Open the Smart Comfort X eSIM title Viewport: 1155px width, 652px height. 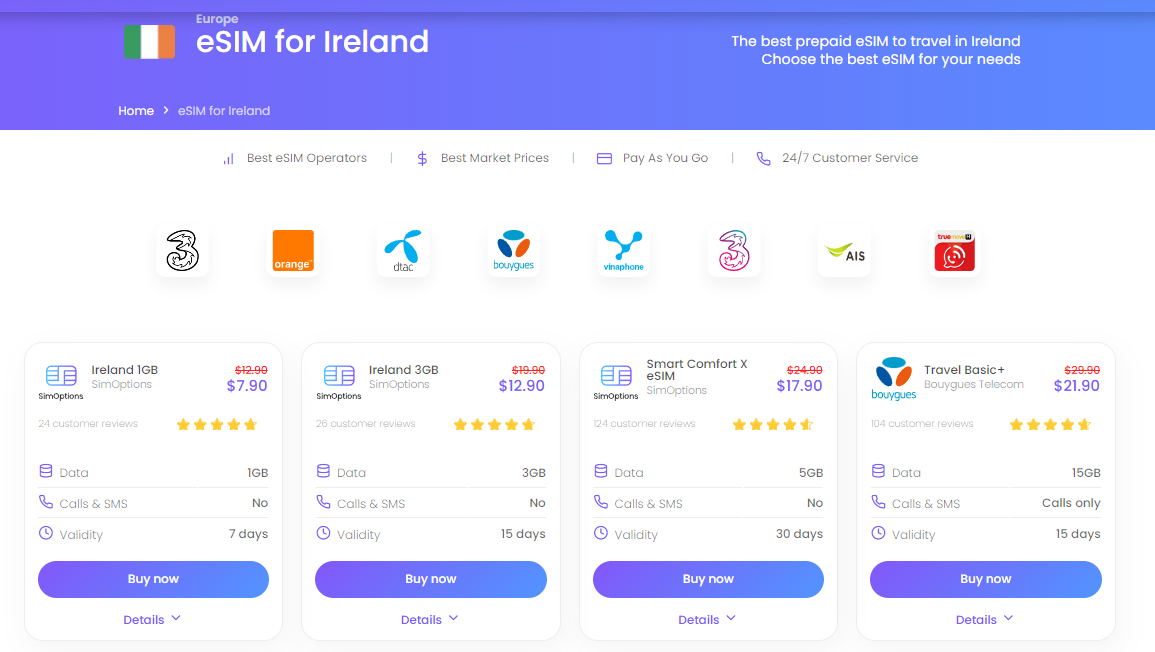pos(697,370)
